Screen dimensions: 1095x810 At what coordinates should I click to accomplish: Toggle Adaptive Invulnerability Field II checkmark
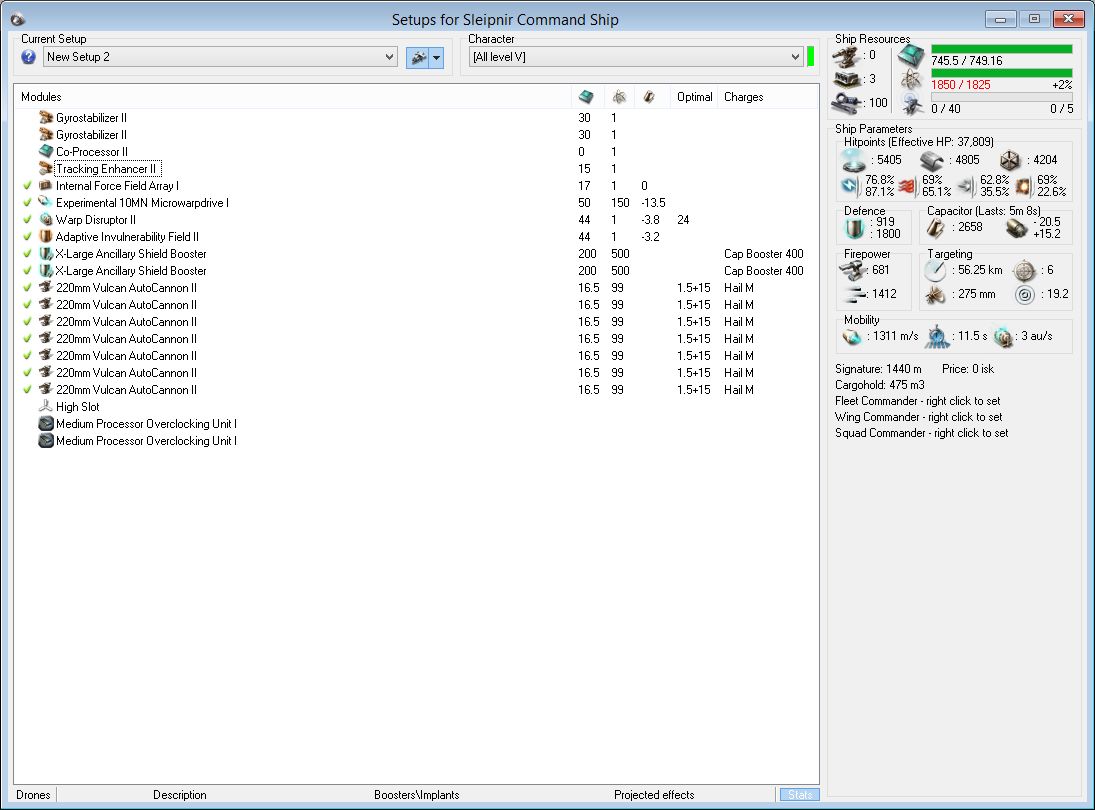(27, 237)
